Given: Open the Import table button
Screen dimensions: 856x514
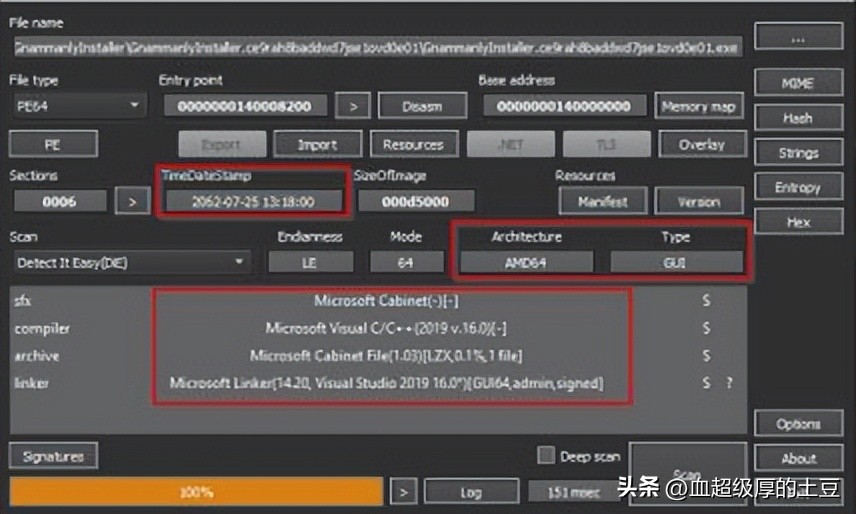Looking at the screenshot, I should coord(317,144).
